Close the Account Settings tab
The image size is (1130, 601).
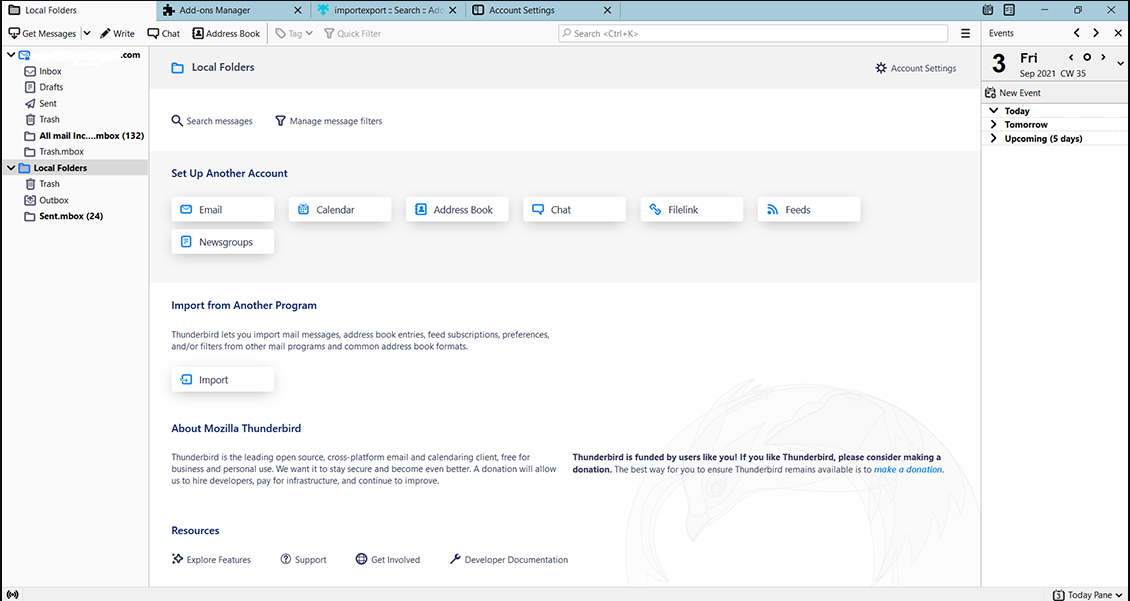[608, 10]
